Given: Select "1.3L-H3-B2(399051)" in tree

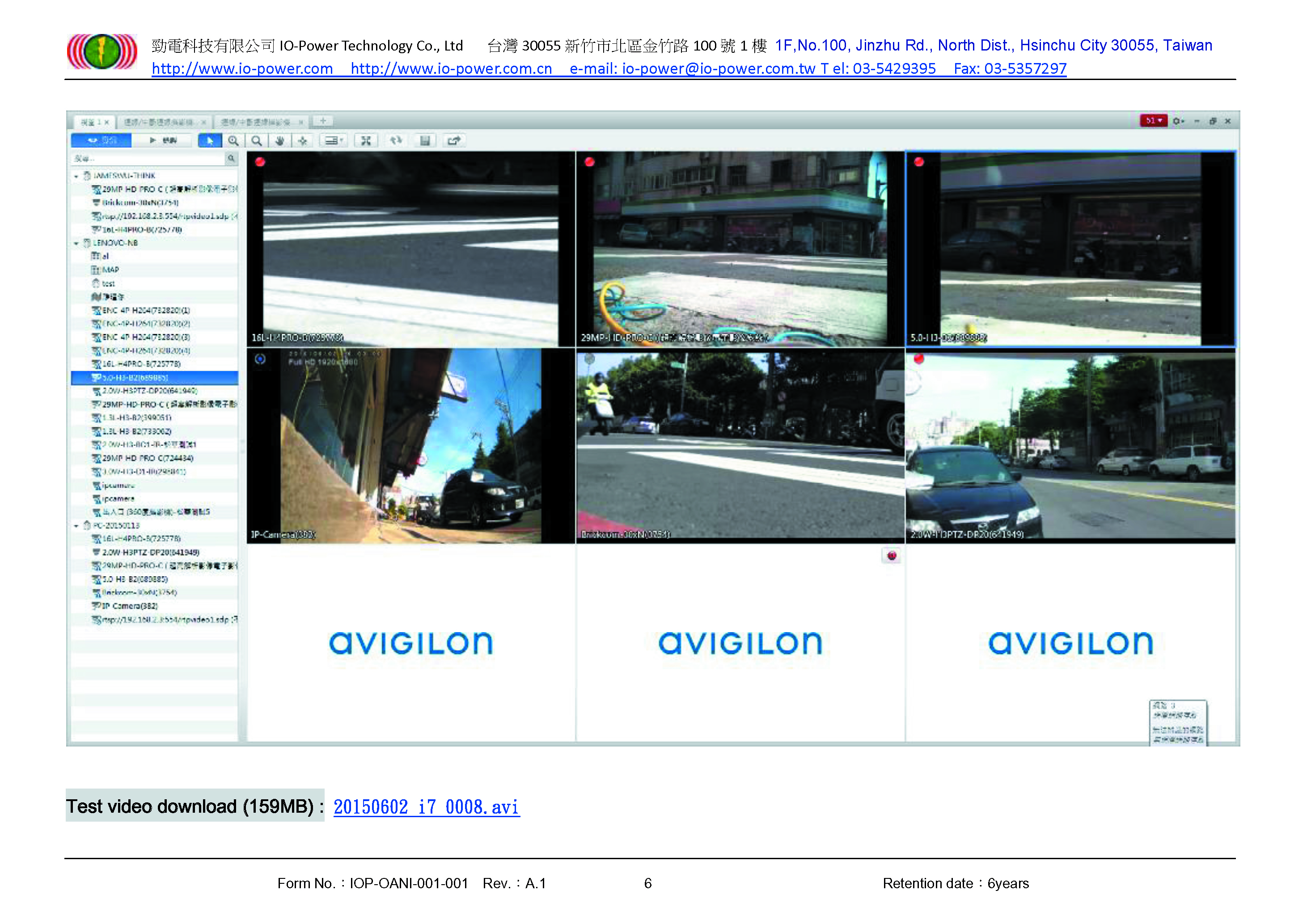Looking at the screenshot, I should [x=154, y=418].
